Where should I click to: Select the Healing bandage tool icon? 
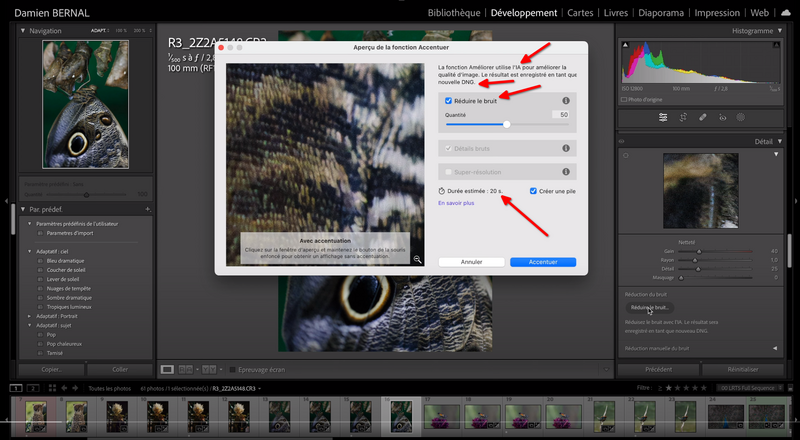tap(703, 117)
